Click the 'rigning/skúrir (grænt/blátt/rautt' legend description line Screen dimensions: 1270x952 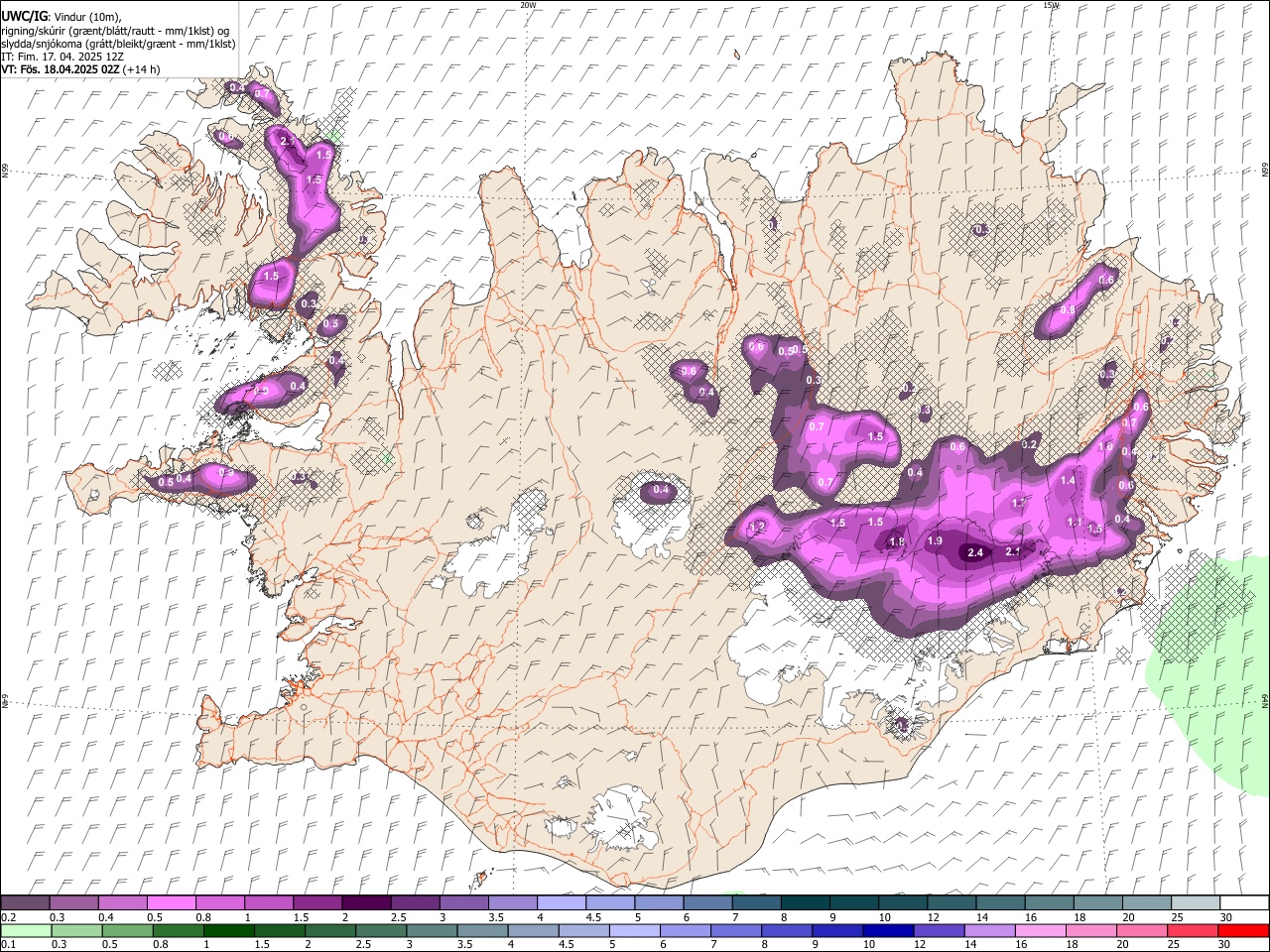115,31
